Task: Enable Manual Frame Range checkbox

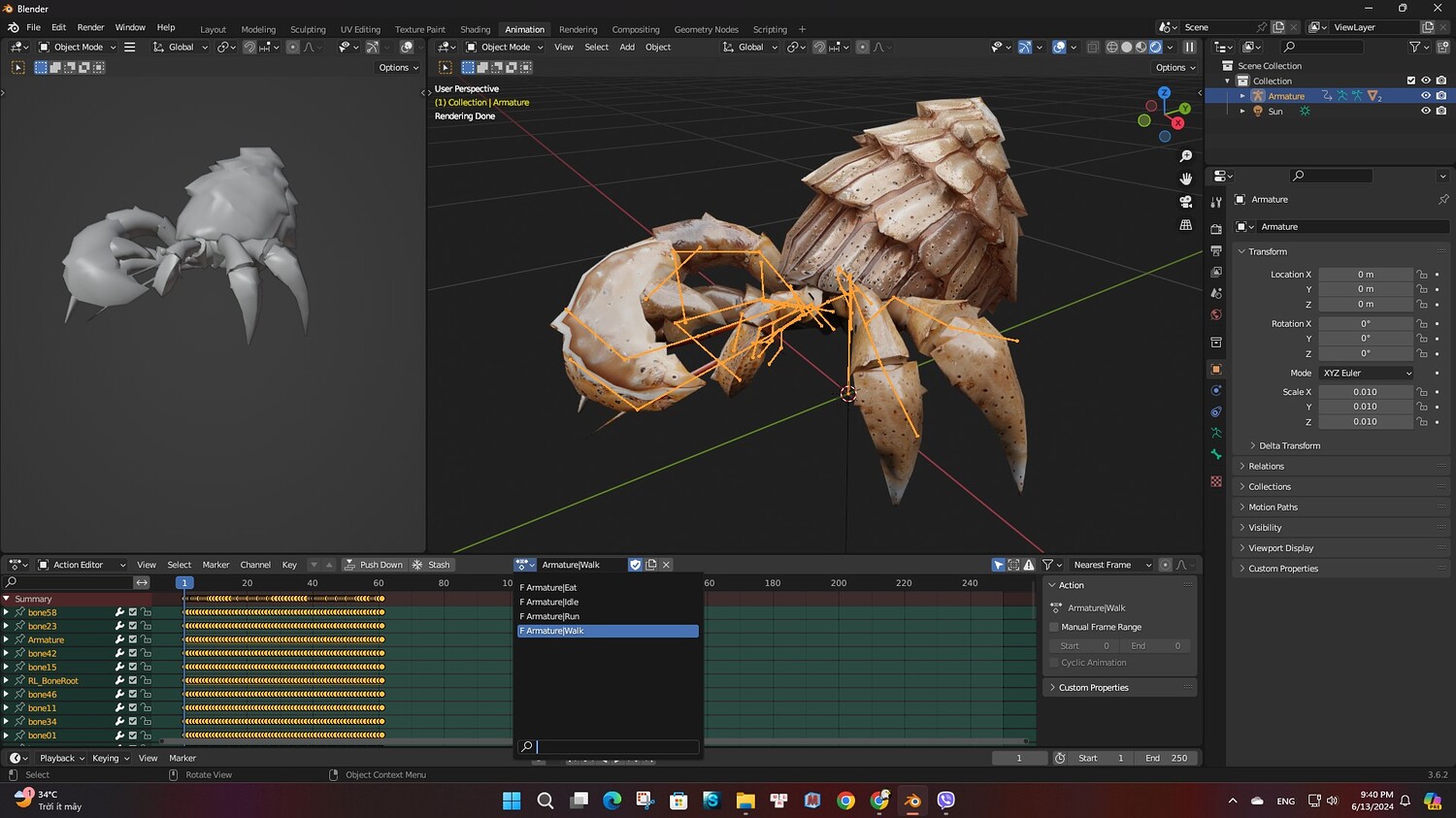Action: tap(1054, 627)
